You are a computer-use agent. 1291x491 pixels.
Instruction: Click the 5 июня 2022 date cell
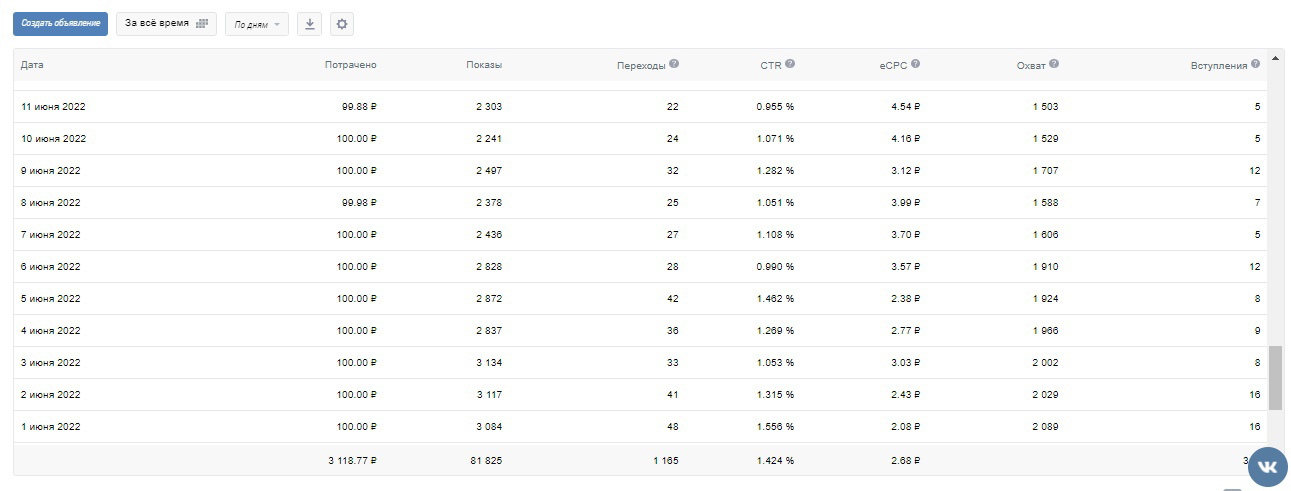[51, 299]
